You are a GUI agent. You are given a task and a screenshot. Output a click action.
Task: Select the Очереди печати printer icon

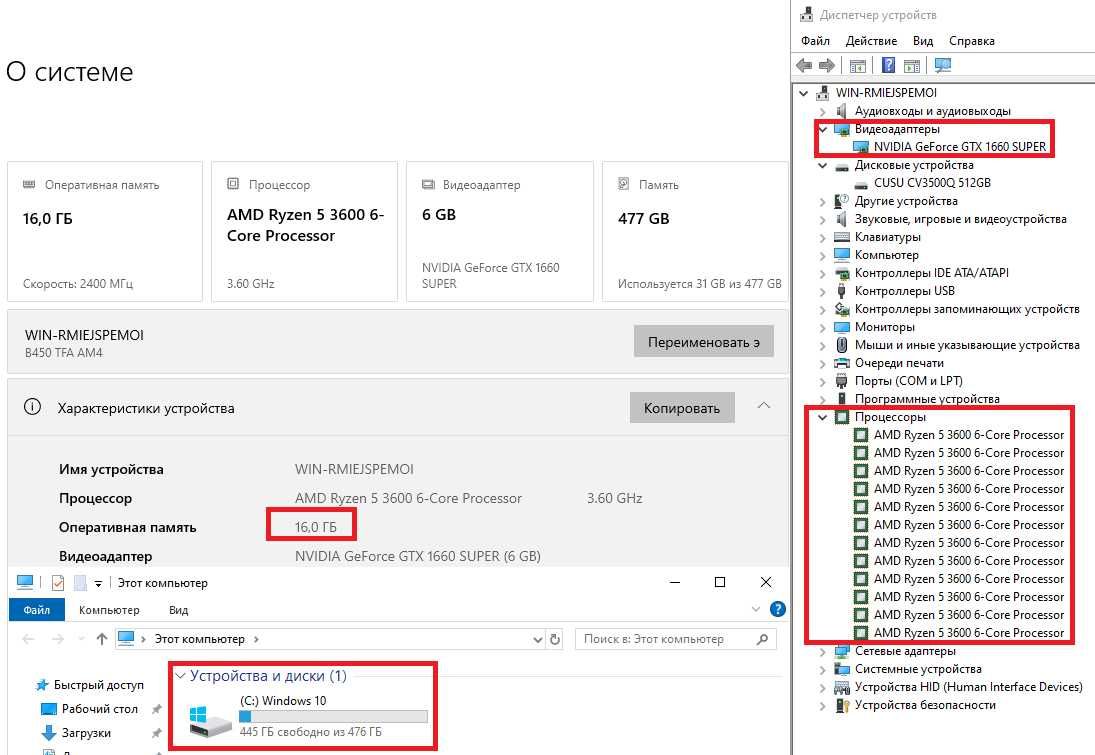point(842,363)
